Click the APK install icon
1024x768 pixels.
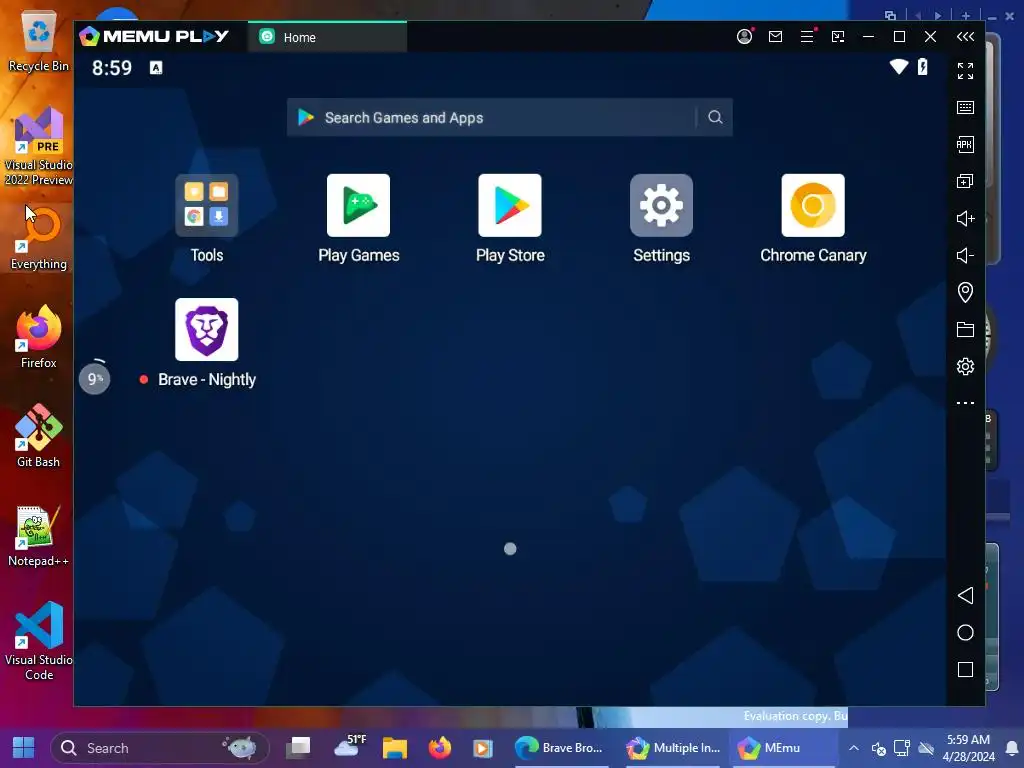pos(965,144)
